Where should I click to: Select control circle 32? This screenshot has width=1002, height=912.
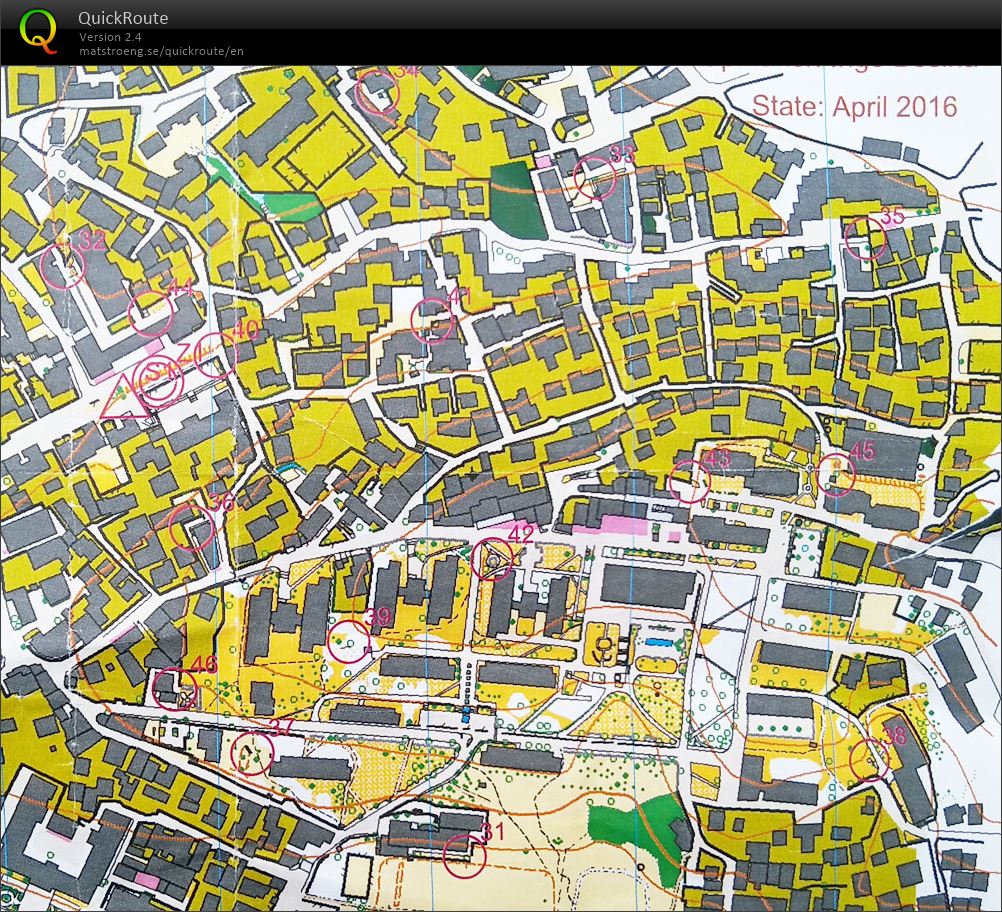coord(63,267)
